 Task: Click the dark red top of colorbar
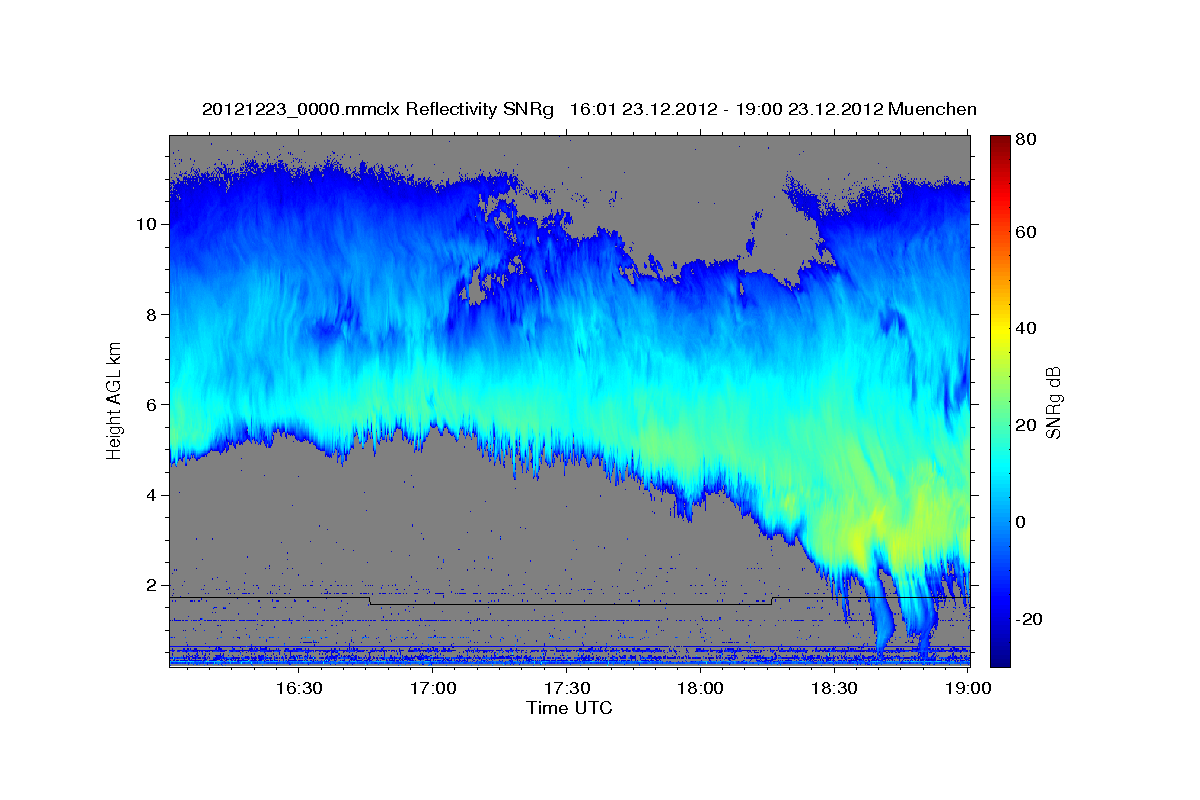(x=1000, y=142)
